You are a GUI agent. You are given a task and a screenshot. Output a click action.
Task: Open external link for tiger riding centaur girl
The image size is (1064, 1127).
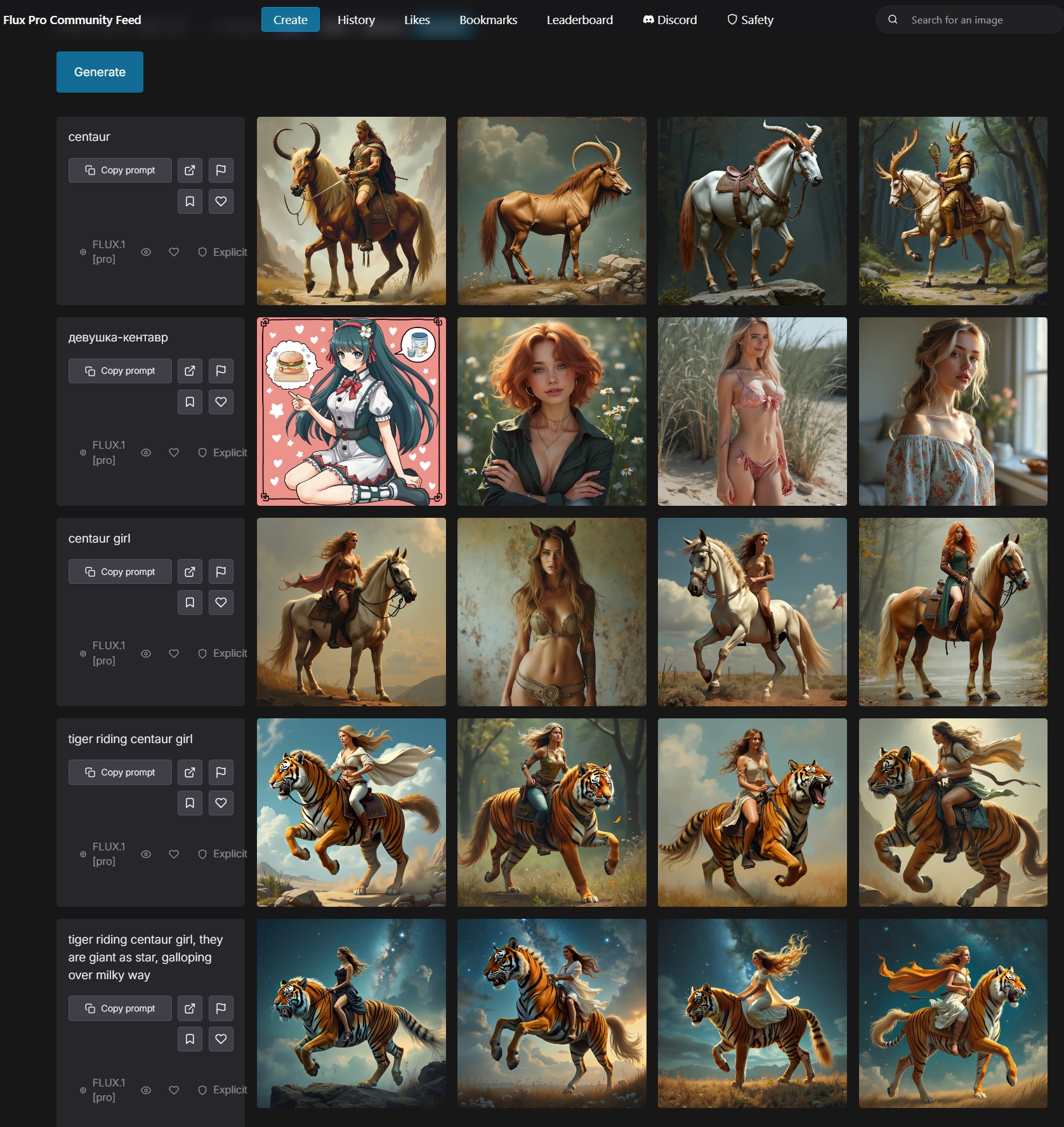click(190, 772)
